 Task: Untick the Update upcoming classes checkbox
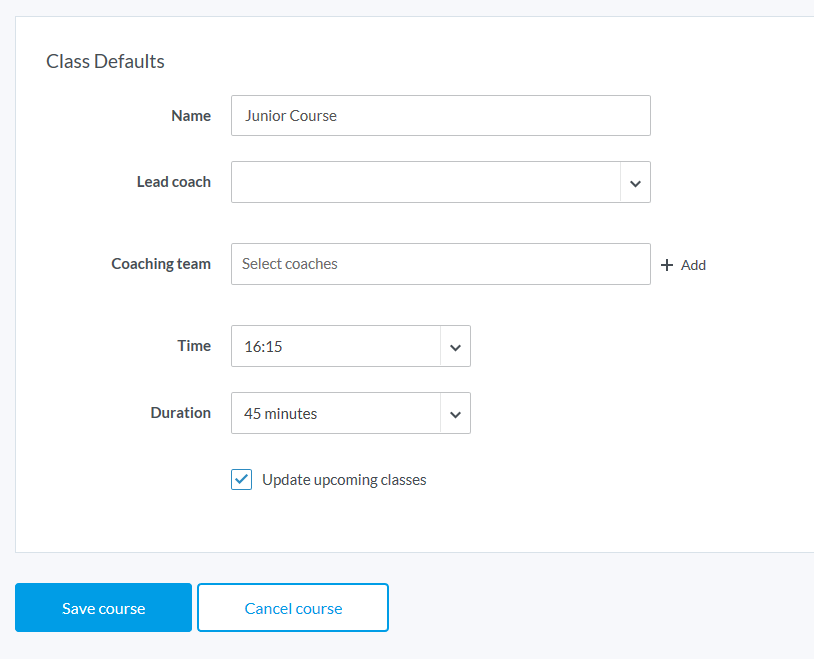pos(242,480)
